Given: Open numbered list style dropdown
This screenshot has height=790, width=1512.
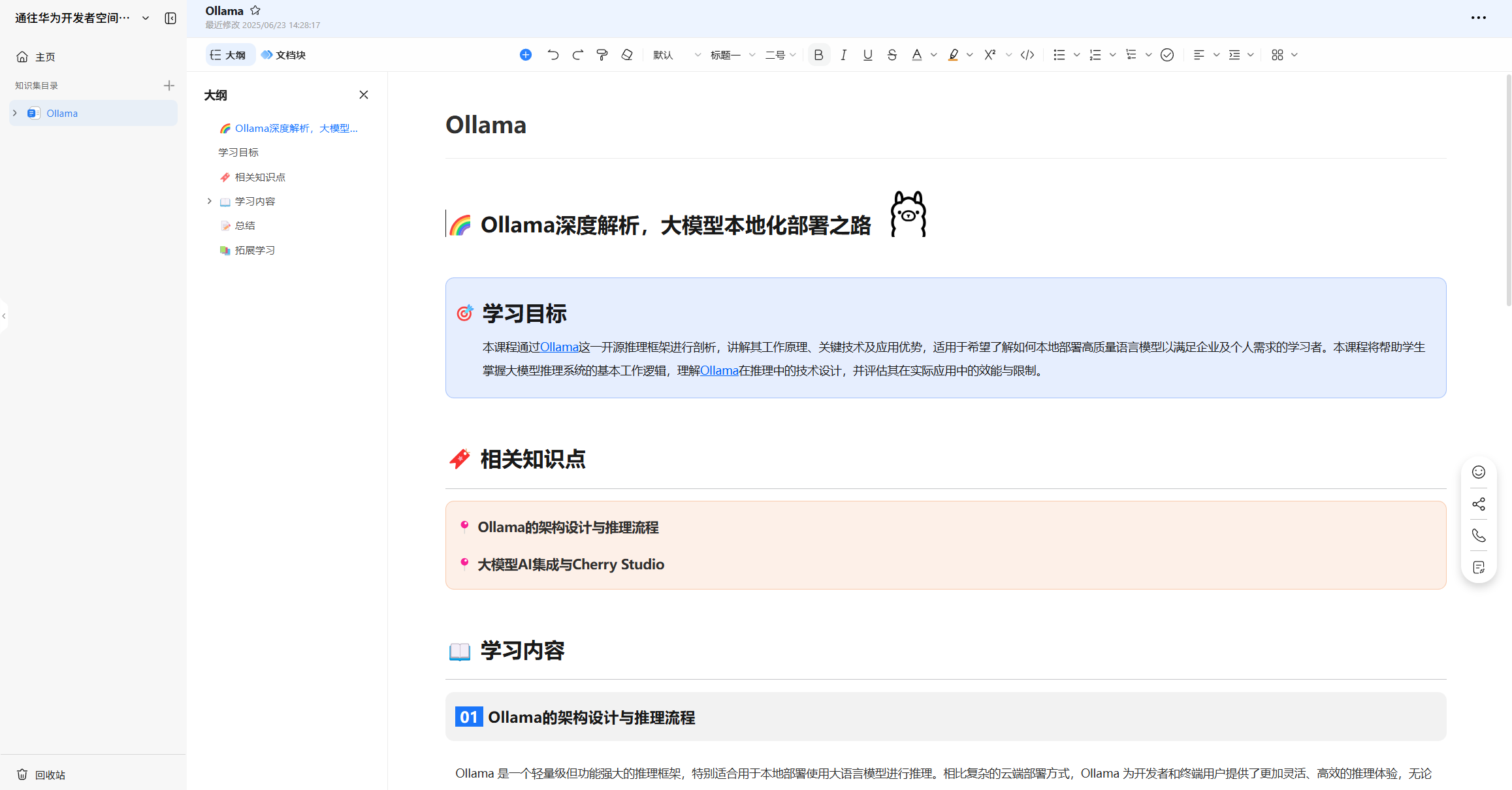Looking at the screenshot, I should coord(1112,55).
